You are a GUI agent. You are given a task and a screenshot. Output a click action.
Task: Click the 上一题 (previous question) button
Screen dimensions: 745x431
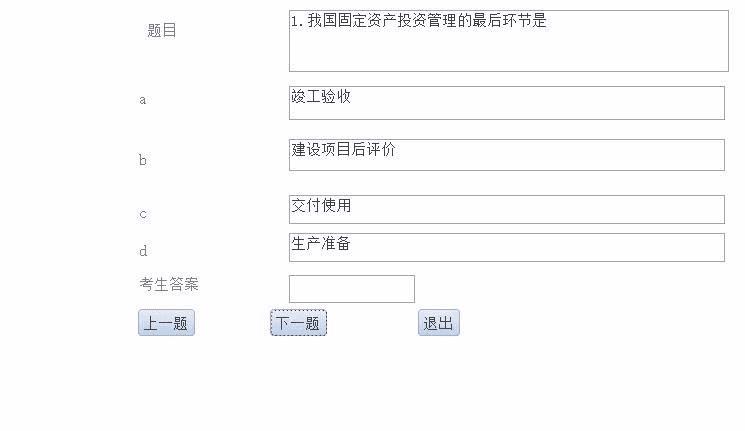click(166, 323)
